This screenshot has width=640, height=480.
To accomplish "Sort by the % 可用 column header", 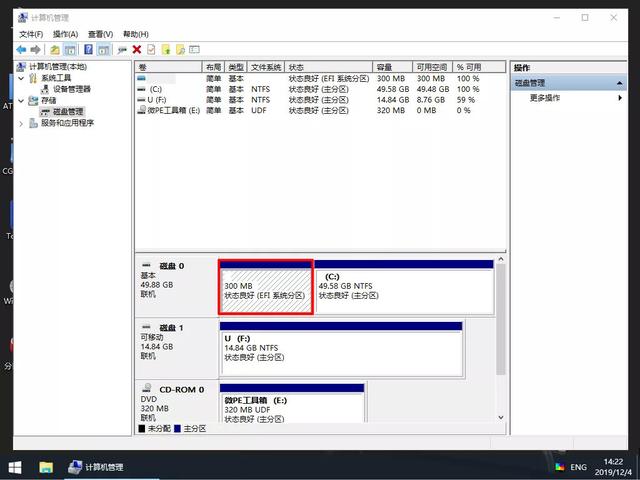I will 479,67.
